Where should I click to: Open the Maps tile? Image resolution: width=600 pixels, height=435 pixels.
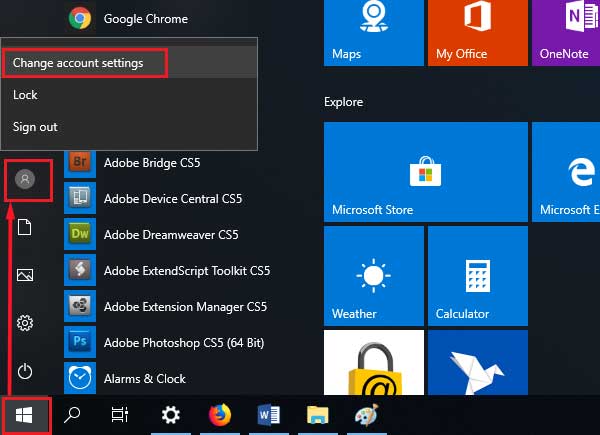coord(374,33)
